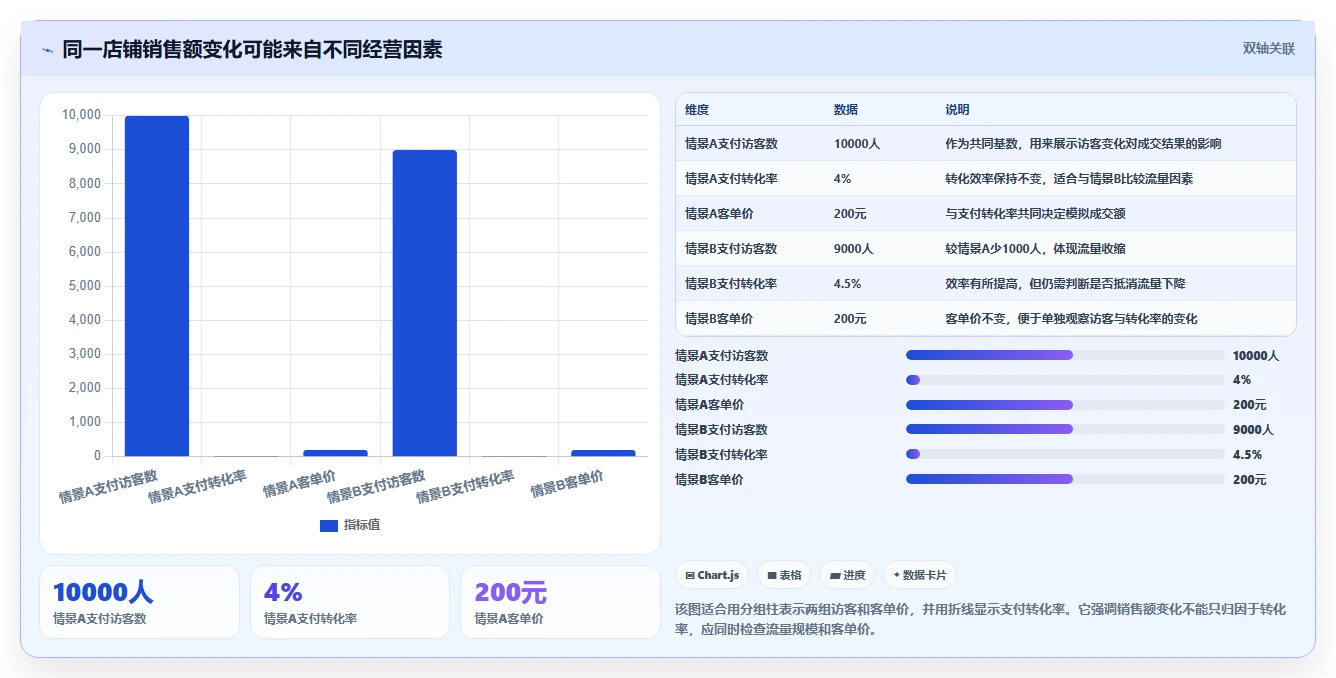Screen dimensions: 1336x678
Task: Click the description starting with '效率有所提高'
Action: [x=1065, y=284]
